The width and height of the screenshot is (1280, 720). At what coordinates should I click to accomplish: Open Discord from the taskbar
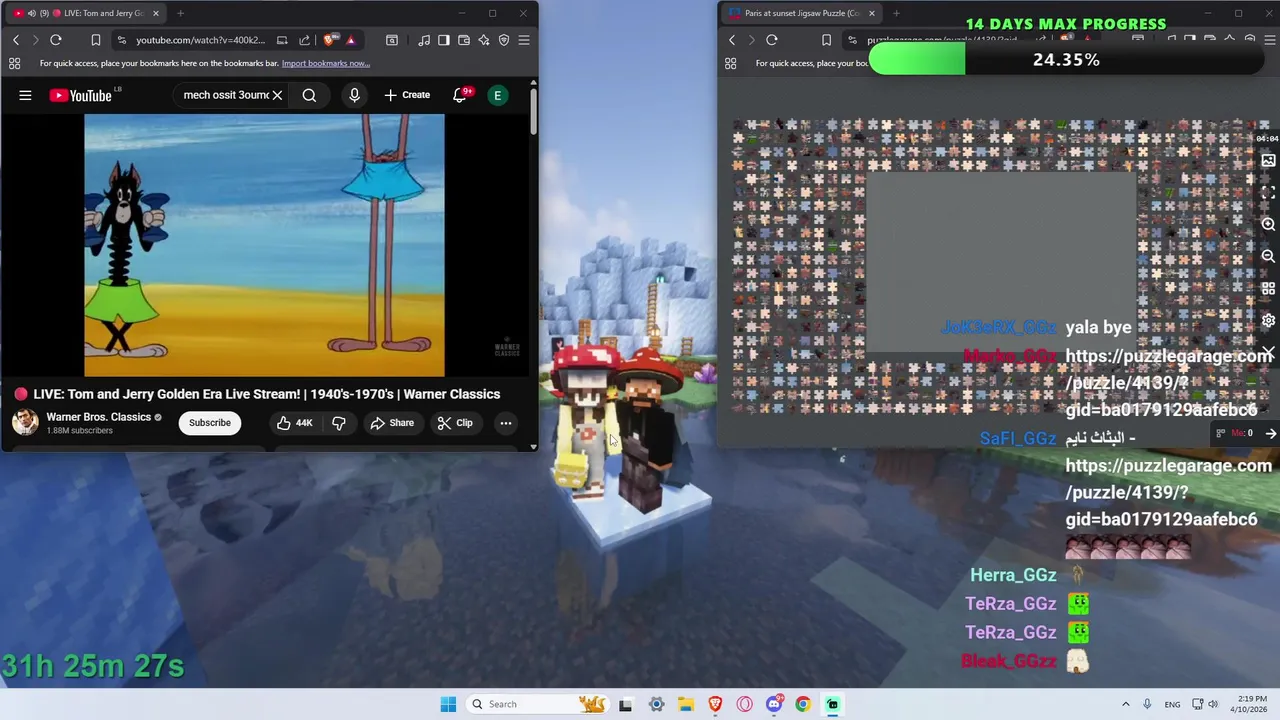tap(774, 704)
